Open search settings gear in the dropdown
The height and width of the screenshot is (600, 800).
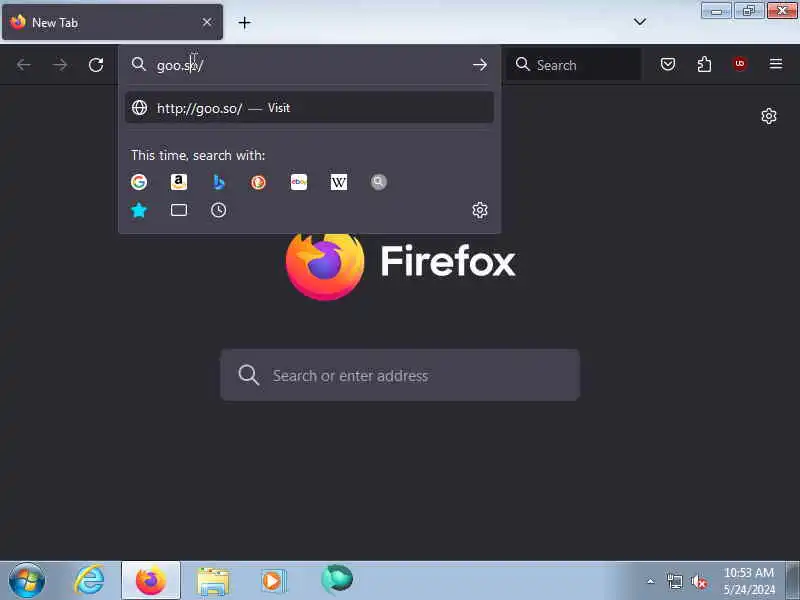pyautogui.click(x=480, y=210)
